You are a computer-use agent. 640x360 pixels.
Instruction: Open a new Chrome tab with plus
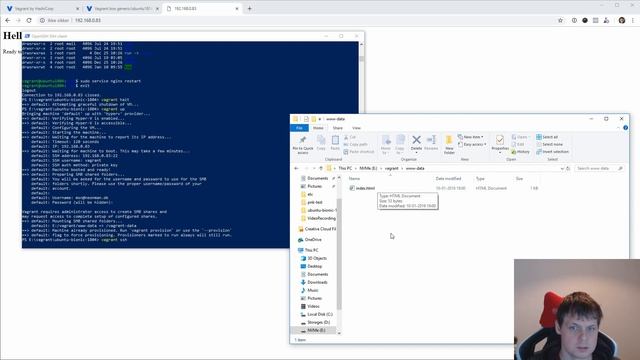(x=249, y=9)
